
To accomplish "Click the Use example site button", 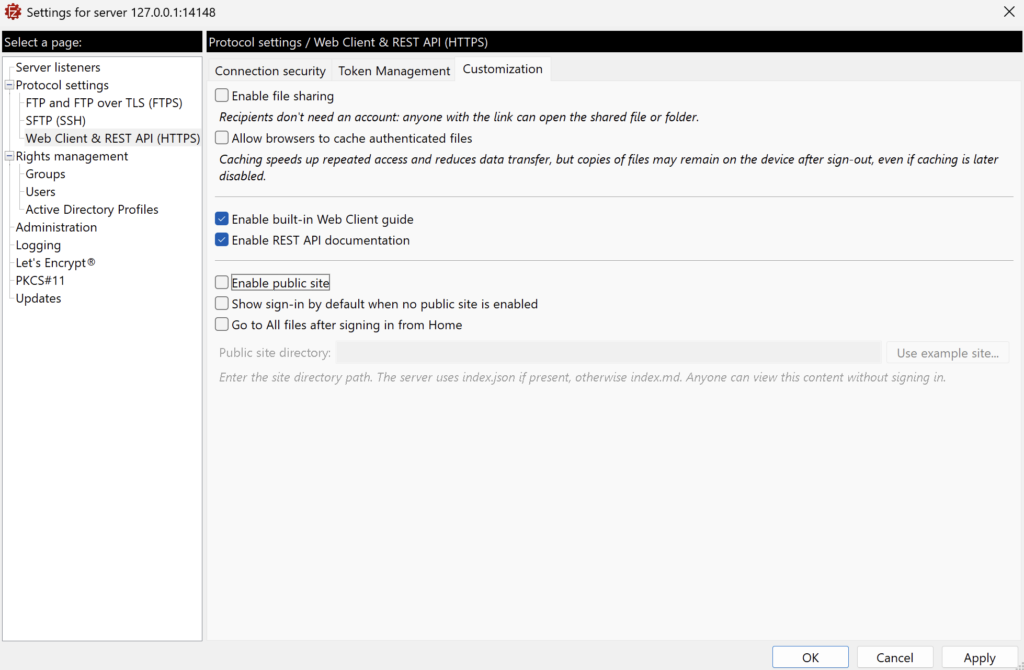I will click(948, 353).
